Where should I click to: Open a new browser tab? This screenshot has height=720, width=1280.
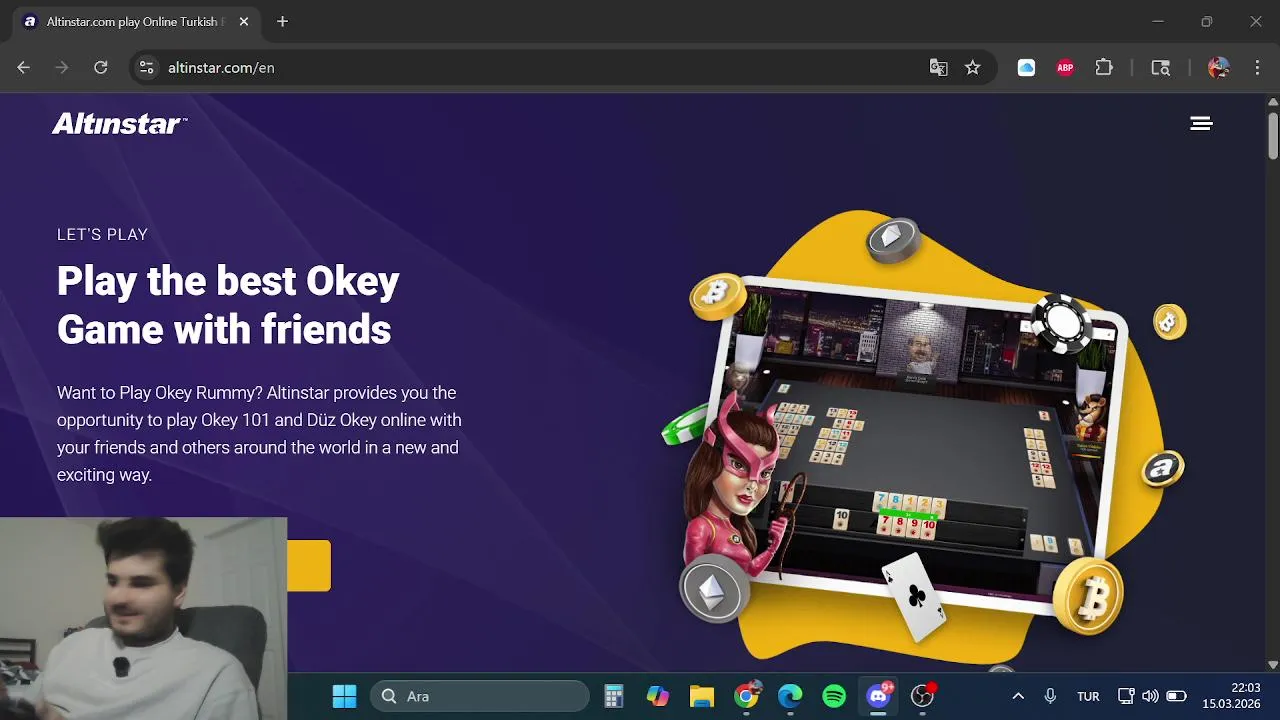pyautogui.click(x=282, y=21)
